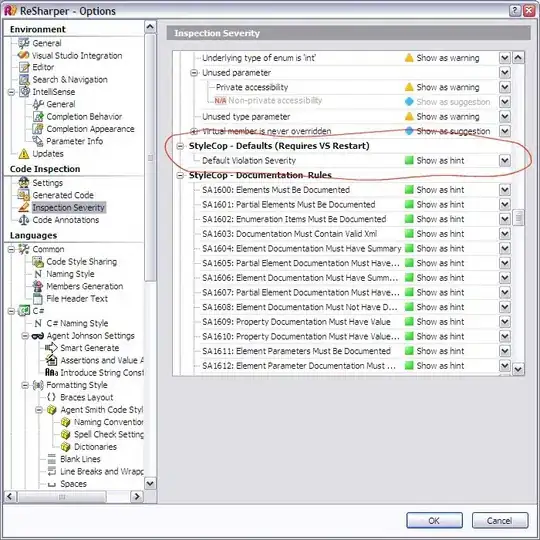Collapse the Agent Johnson Settings node
Viewport: 540px width, 540px height.
point(25,336)
